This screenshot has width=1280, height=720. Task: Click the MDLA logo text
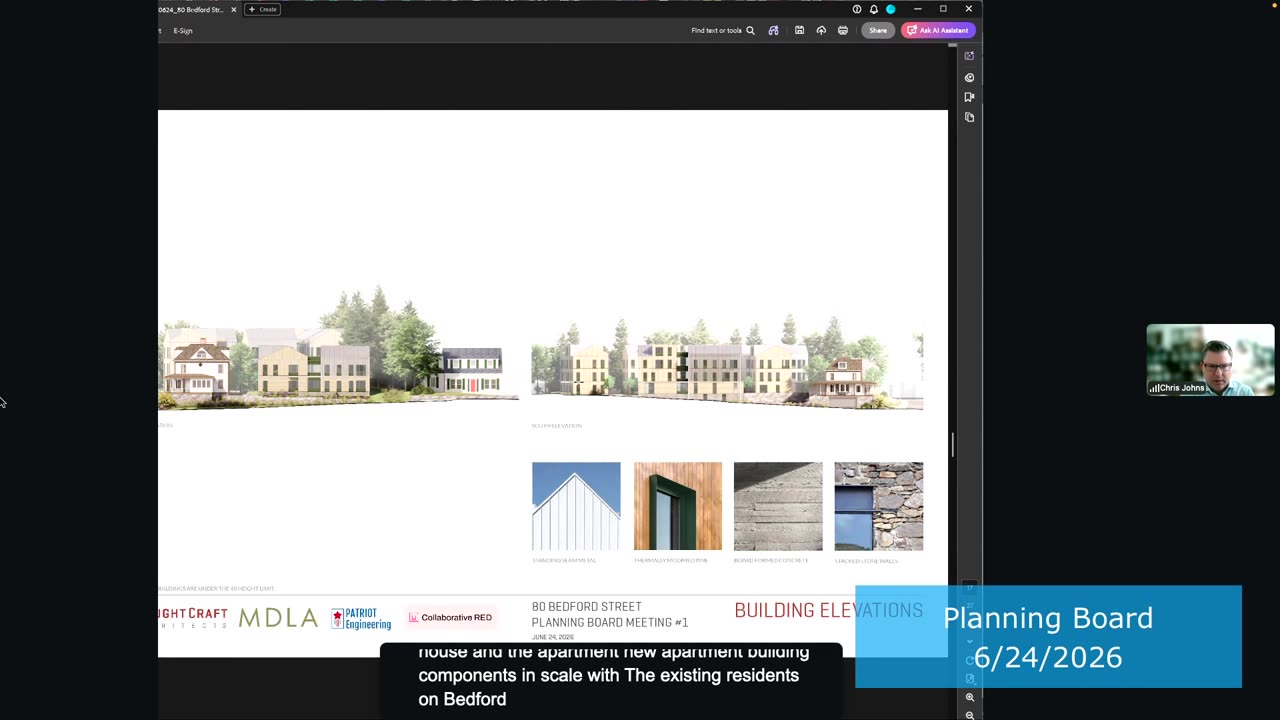278,618
